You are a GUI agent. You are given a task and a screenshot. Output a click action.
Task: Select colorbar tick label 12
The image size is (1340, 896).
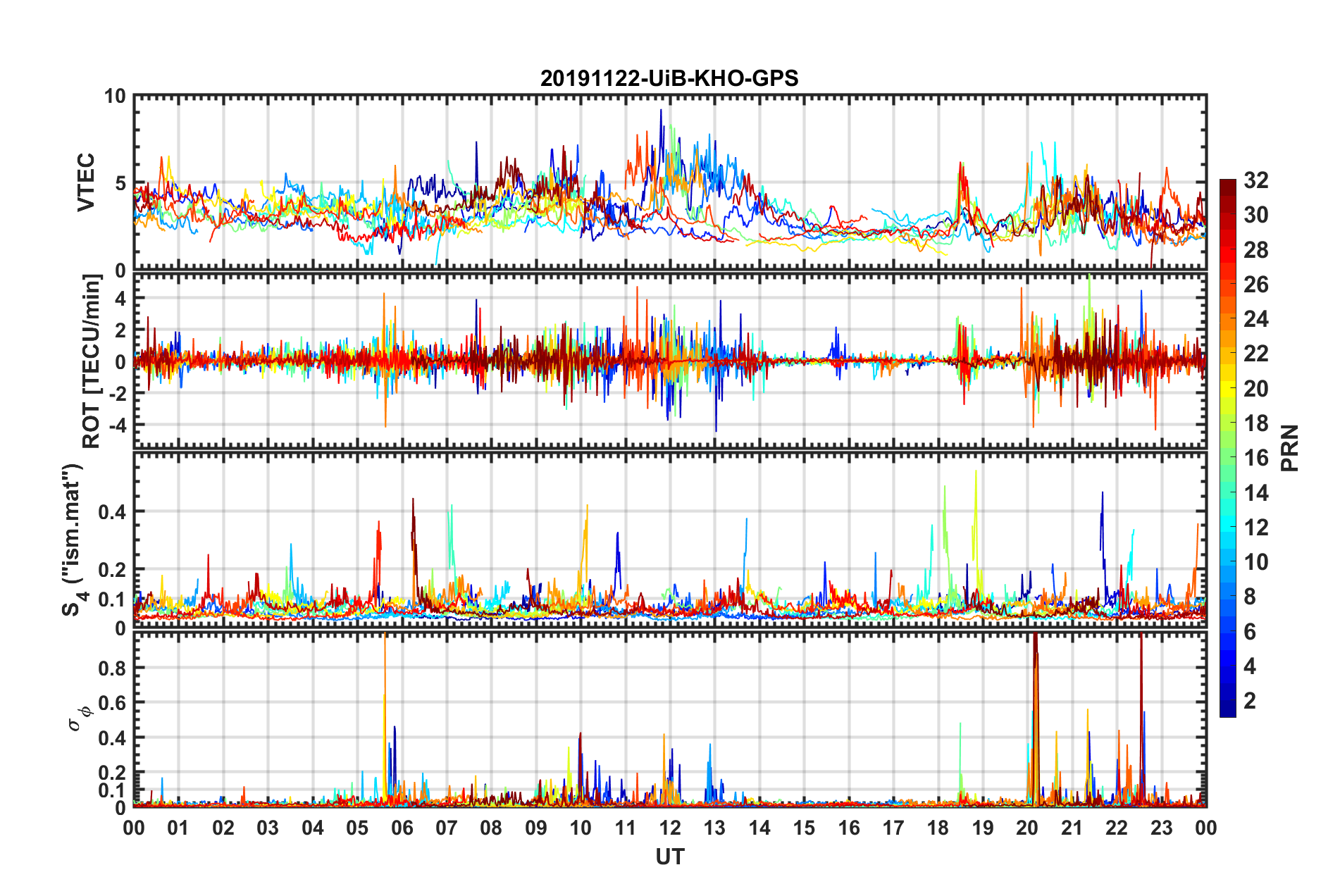click(1255, 528)
